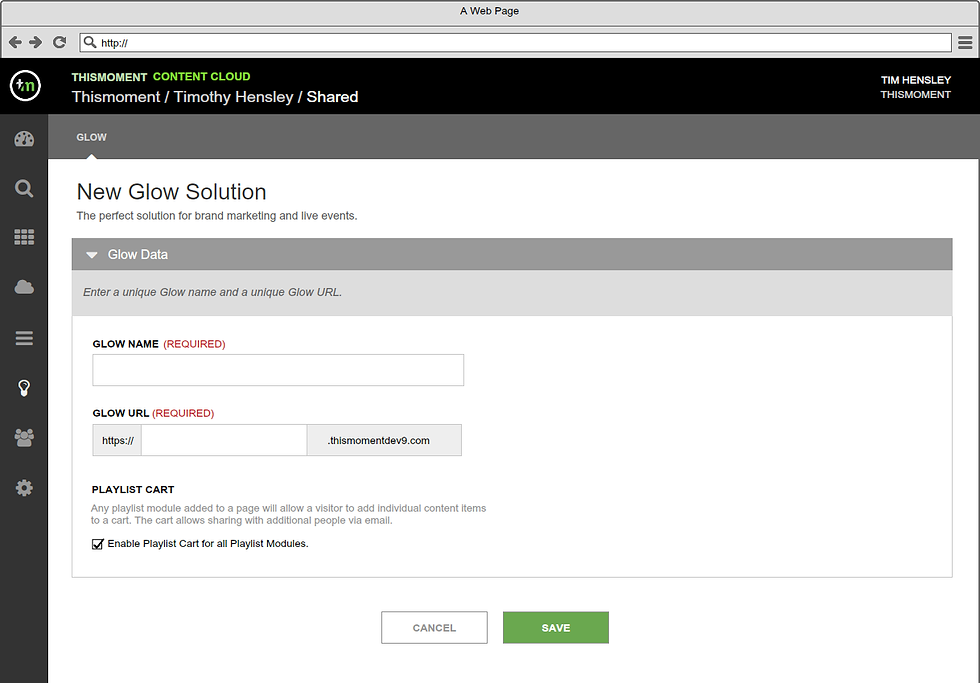Viewport: 980px width, 683px height.
Task: Click the Glow Data section title
Action: point(138,254)
